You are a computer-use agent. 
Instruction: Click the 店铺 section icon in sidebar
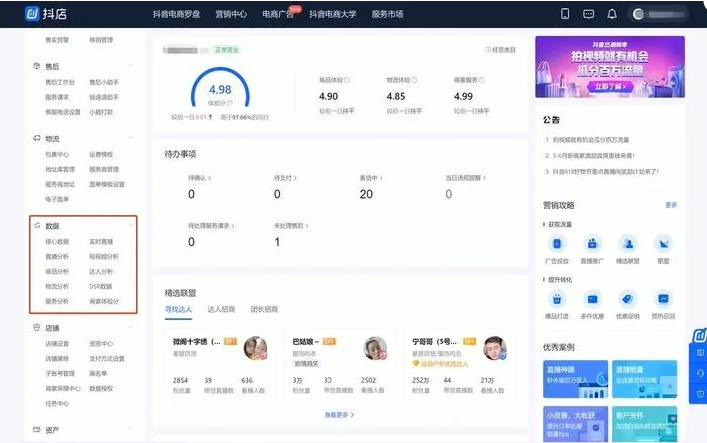click(x=37, y=328)
